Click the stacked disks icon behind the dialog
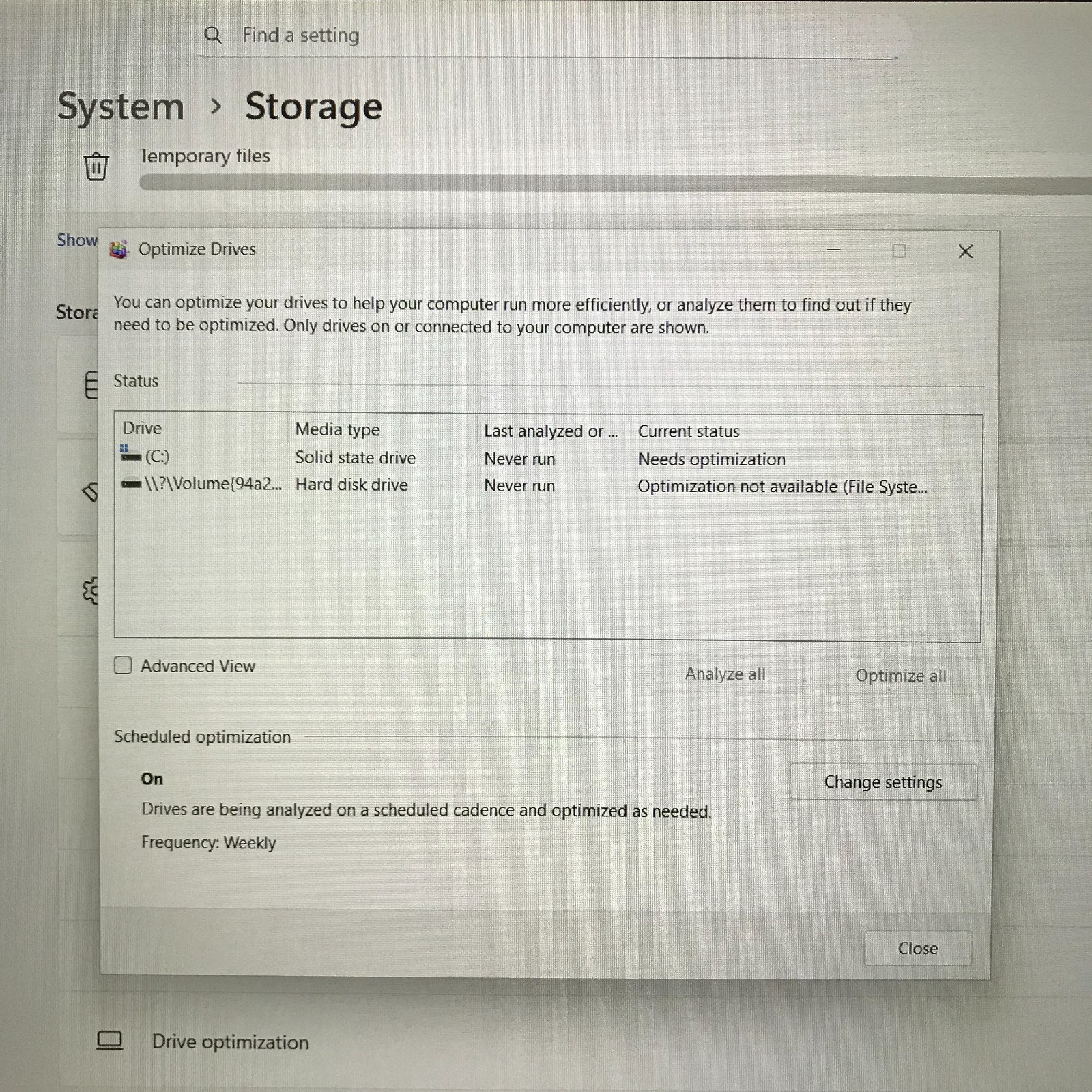 point(91,384)
